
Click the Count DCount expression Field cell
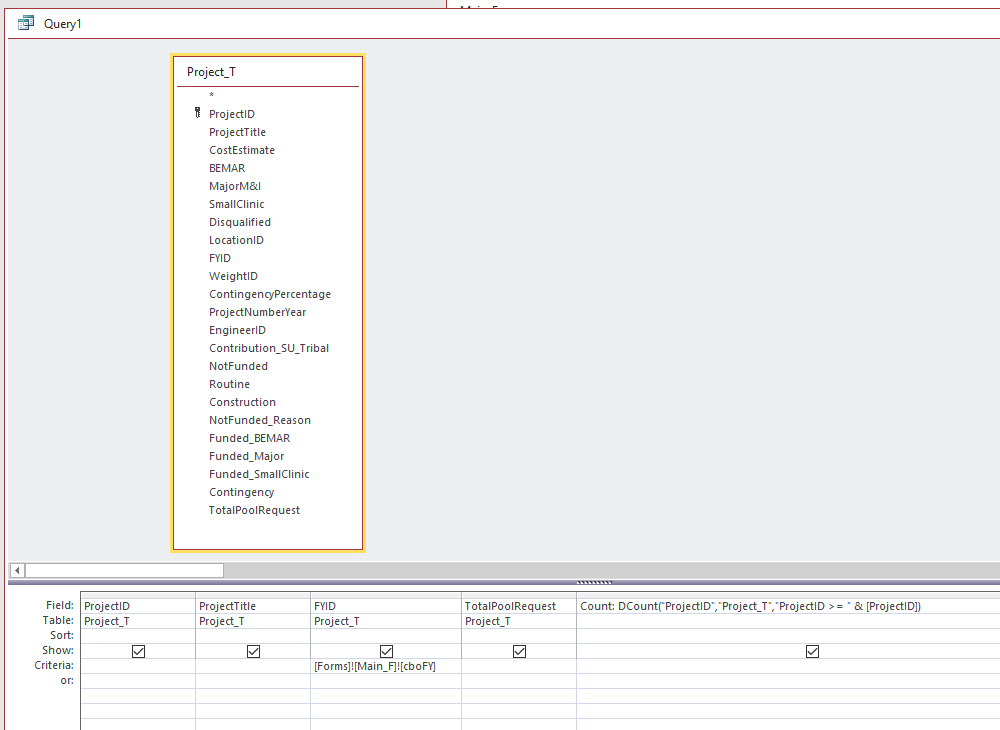pos(788,606)
